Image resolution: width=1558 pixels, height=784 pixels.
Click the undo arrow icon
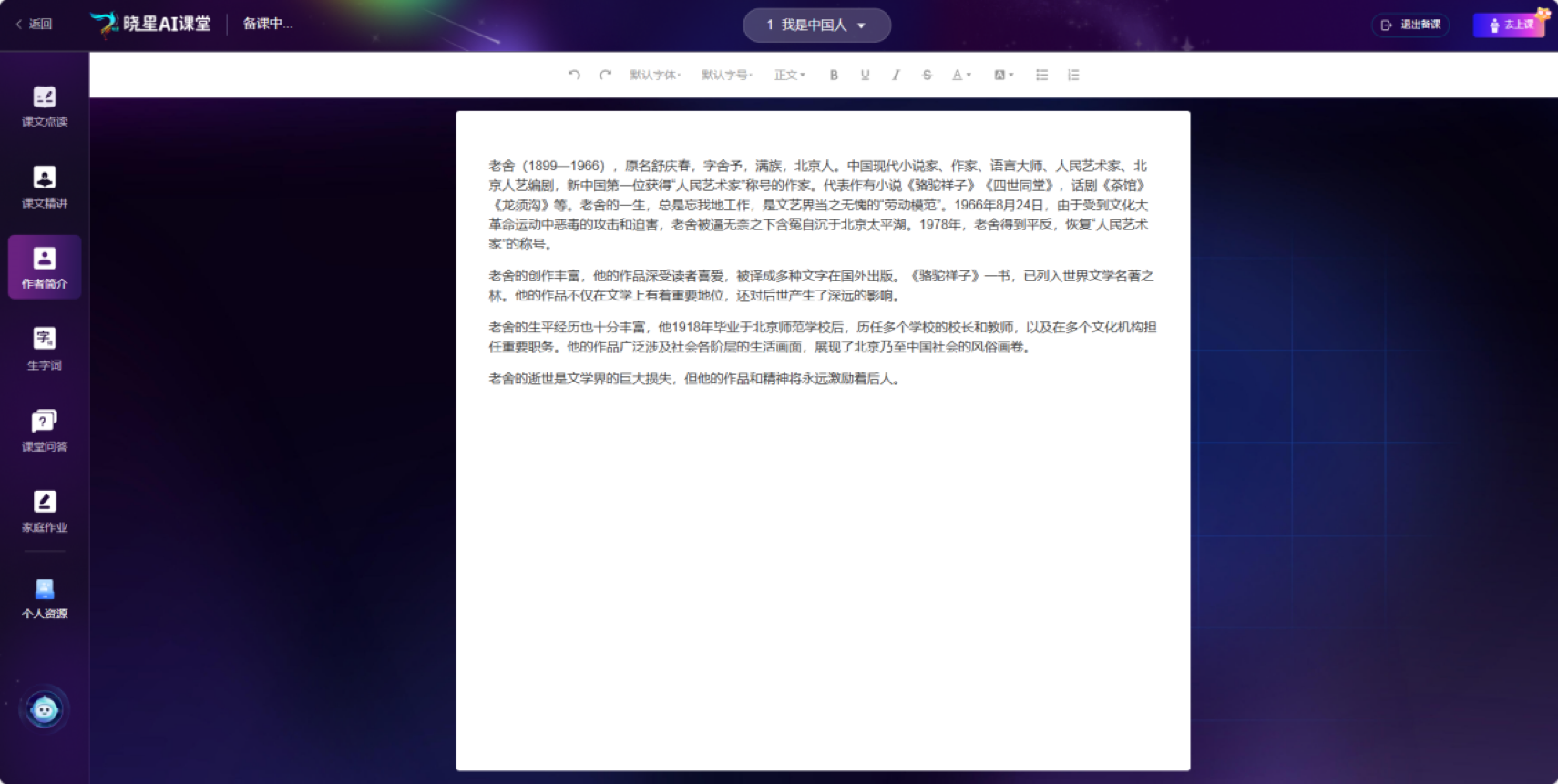pyautogui.click(x=574, y=75)
